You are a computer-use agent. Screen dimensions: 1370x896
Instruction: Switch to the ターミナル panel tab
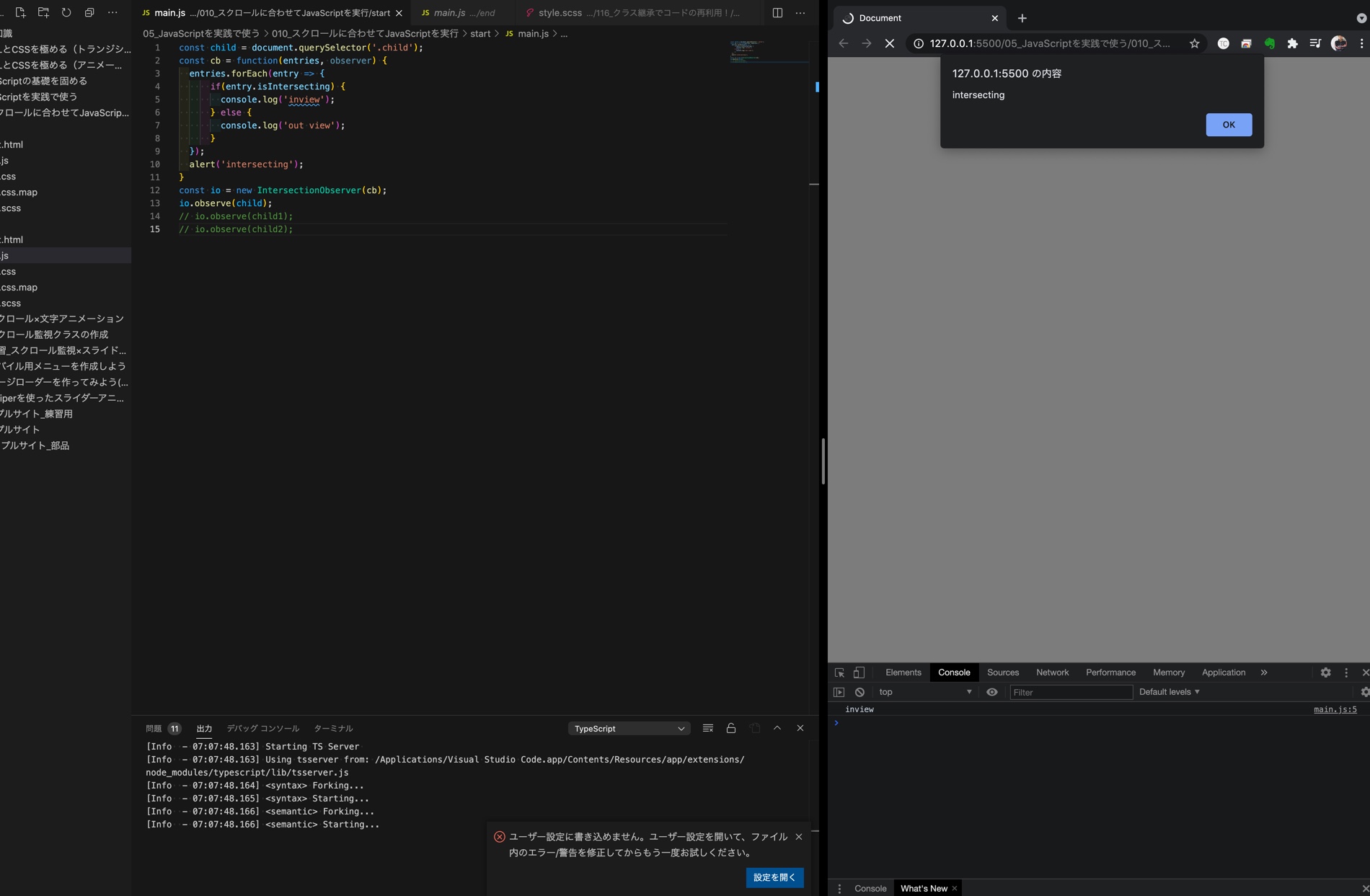tap(333, 729)
